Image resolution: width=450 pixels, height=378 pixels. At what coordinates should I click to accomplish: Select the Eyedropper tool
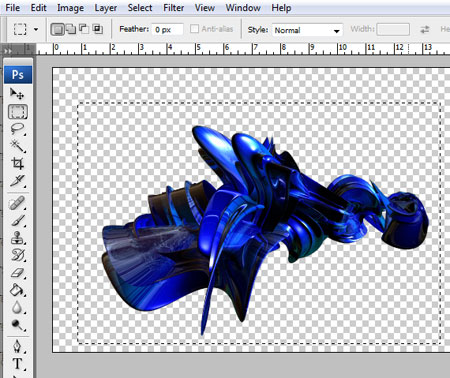point(17,181)
